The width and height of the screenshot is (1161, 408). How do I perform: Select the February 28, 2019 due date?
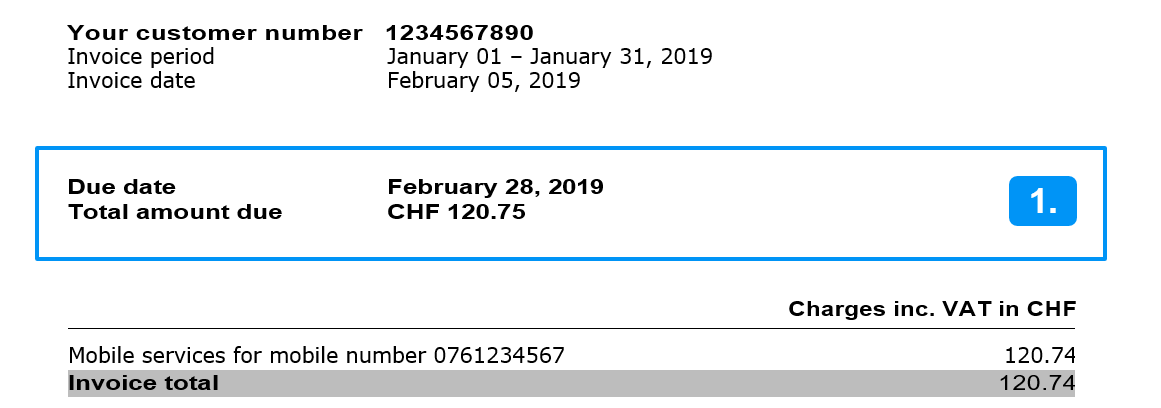click(495, 187)
